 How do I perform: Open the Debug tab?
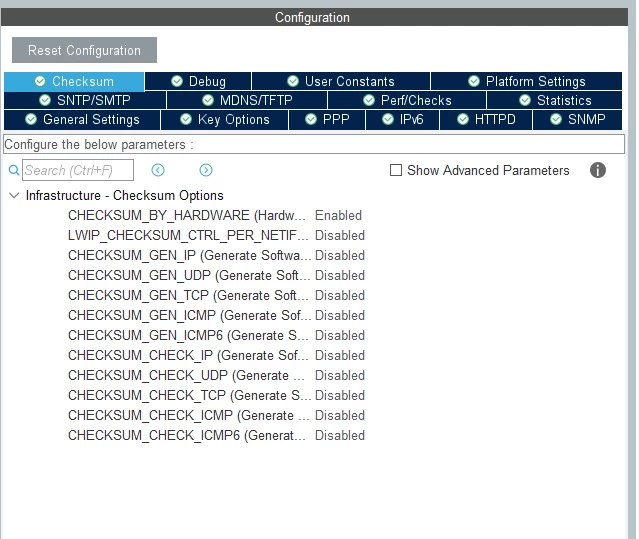(198, 81)
